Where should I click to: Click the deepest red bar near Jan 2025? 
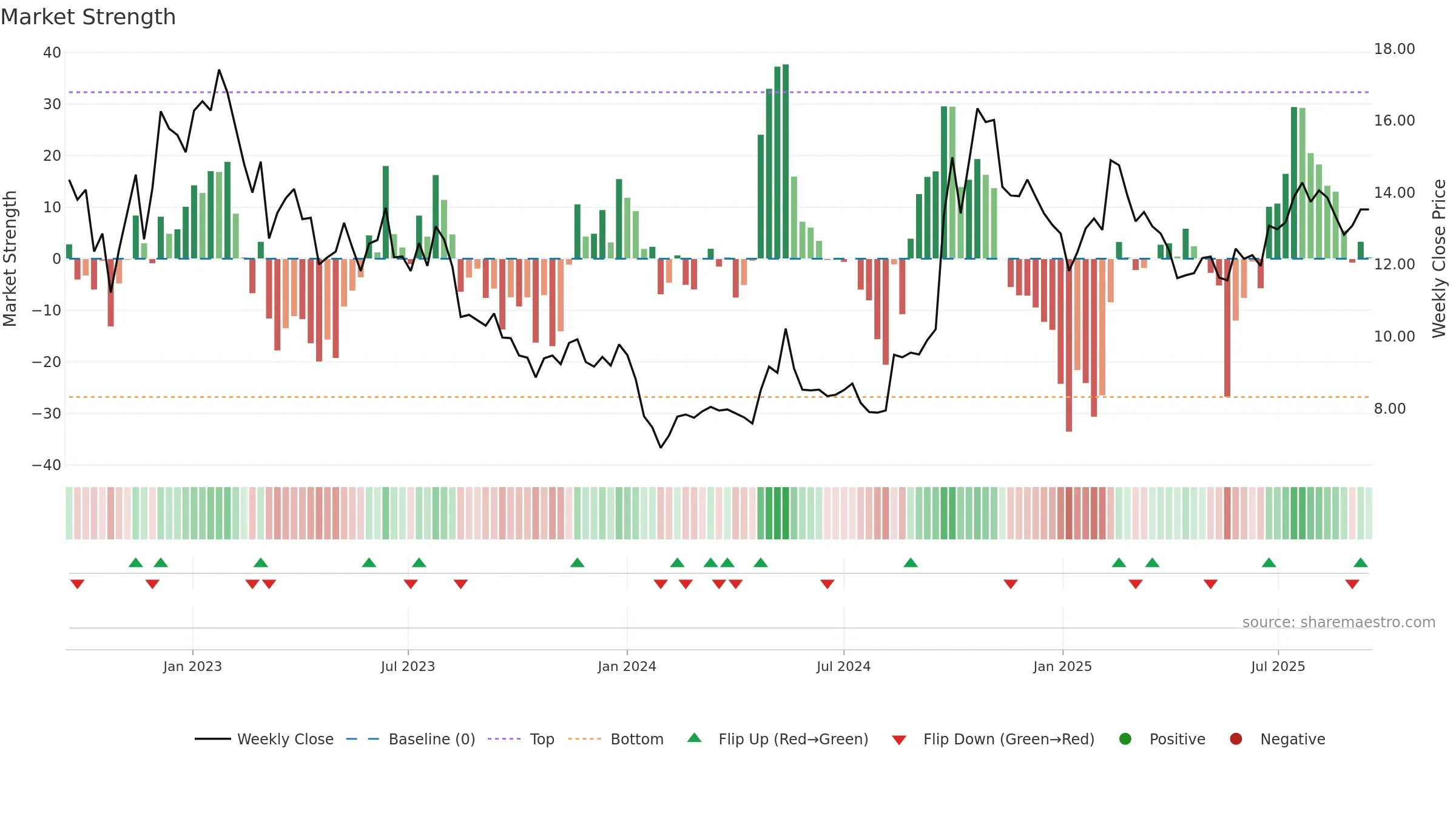coord(1069,345)
